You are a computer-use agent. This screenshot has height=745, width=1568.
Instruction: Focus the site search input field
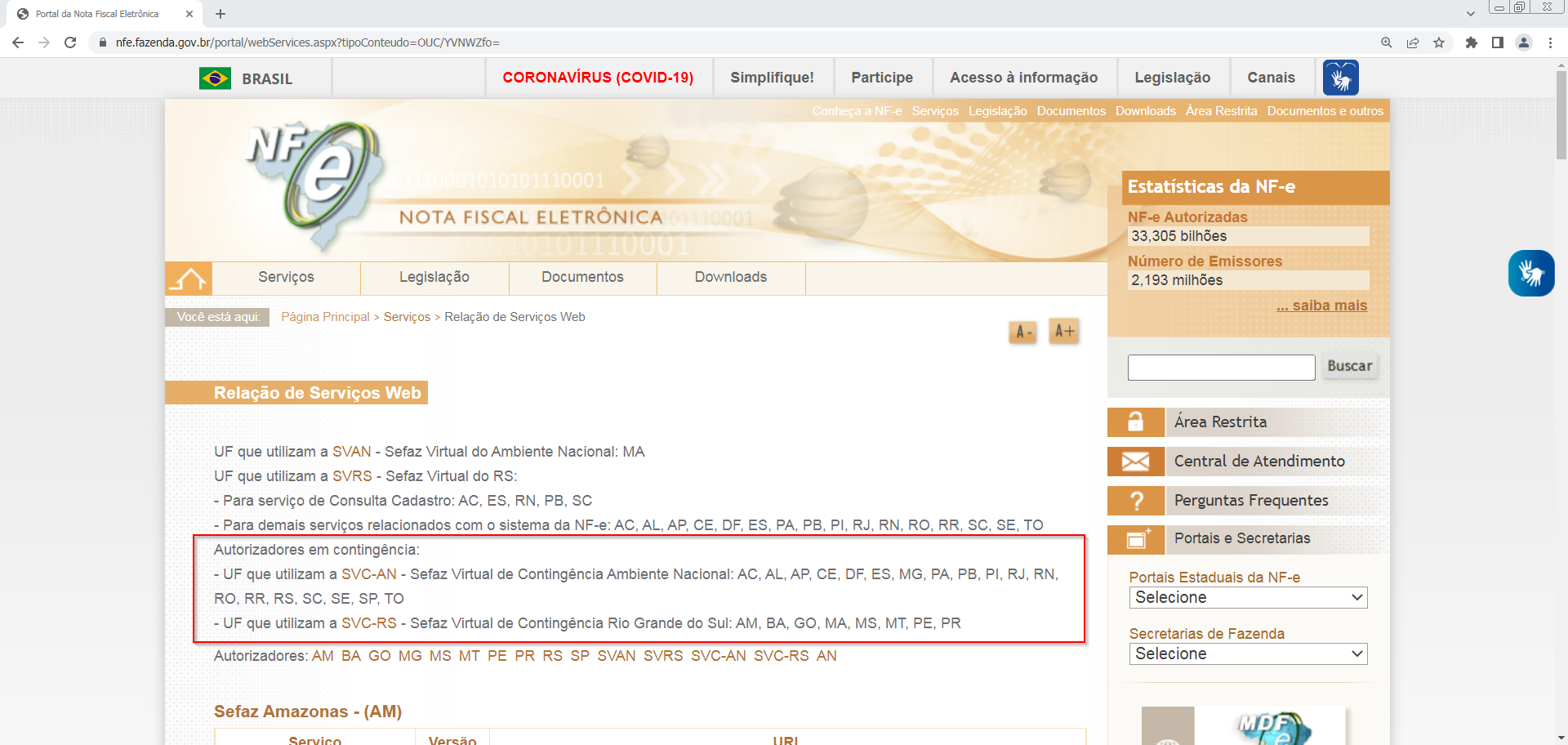1221,368
